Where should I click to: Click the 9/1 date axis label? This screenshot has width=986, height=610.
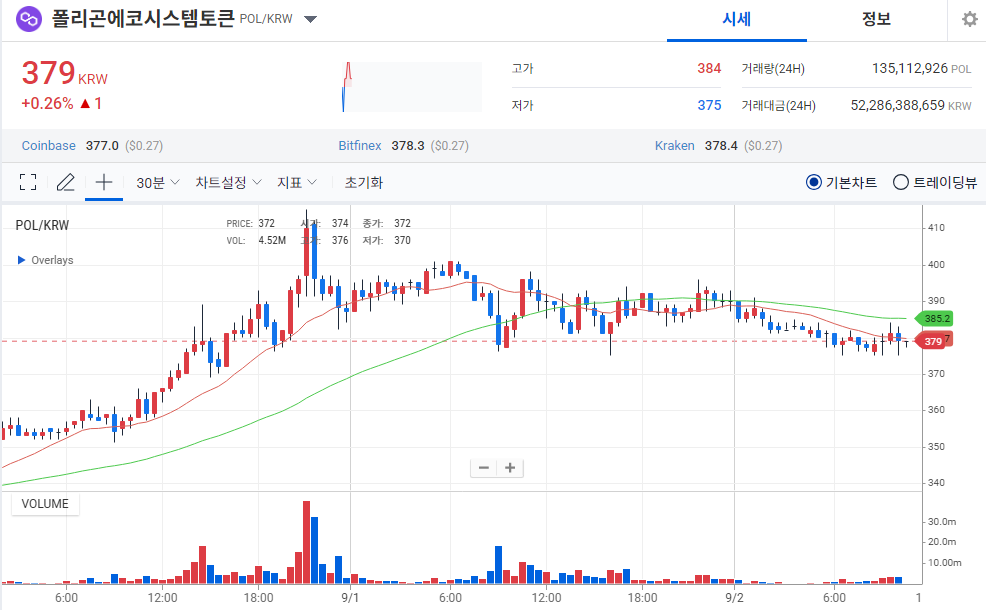(350, 597)
